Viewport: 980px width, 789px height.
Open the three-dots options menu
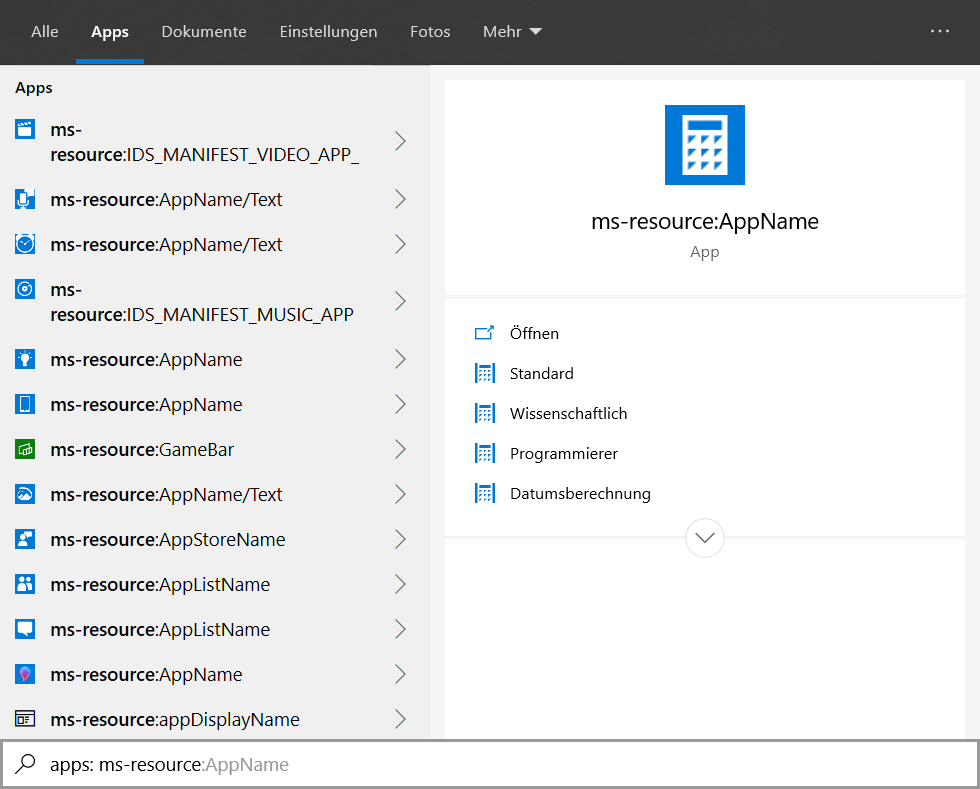pyautogui.click(x=939, y=31)
